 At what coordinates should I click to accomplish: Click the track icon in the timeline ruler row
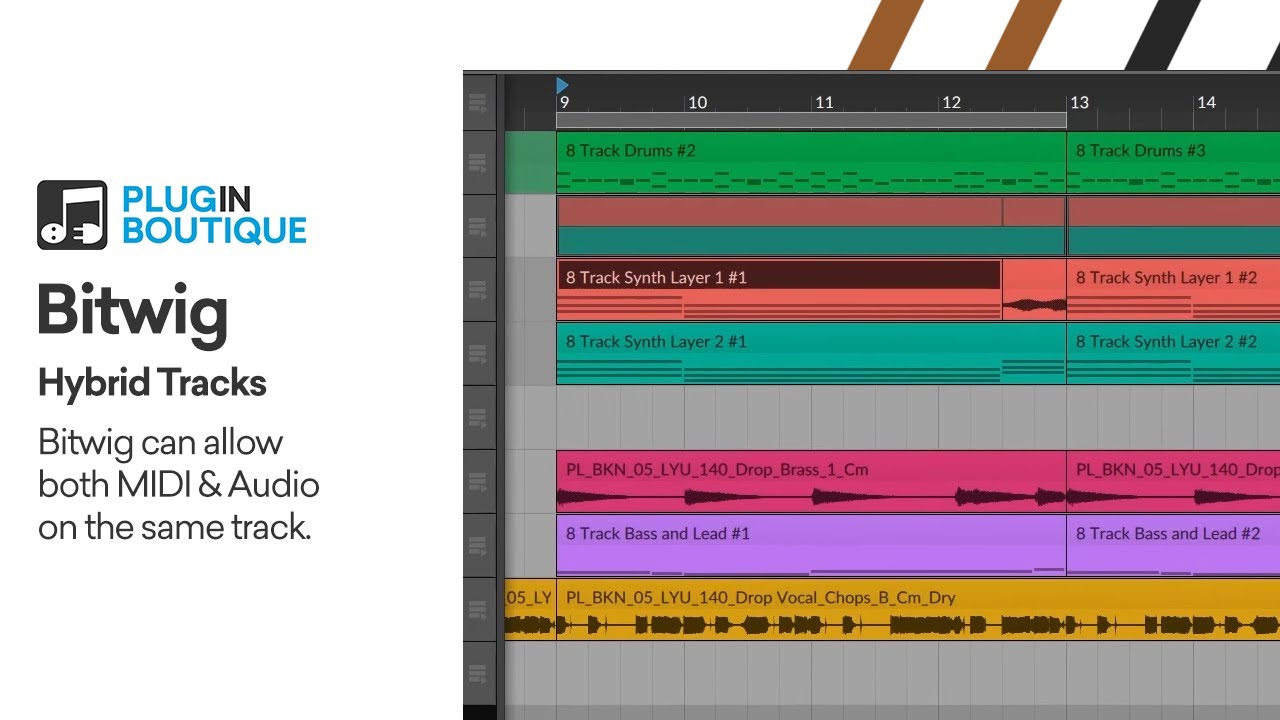pyautogui.click(x=477, y=102)
